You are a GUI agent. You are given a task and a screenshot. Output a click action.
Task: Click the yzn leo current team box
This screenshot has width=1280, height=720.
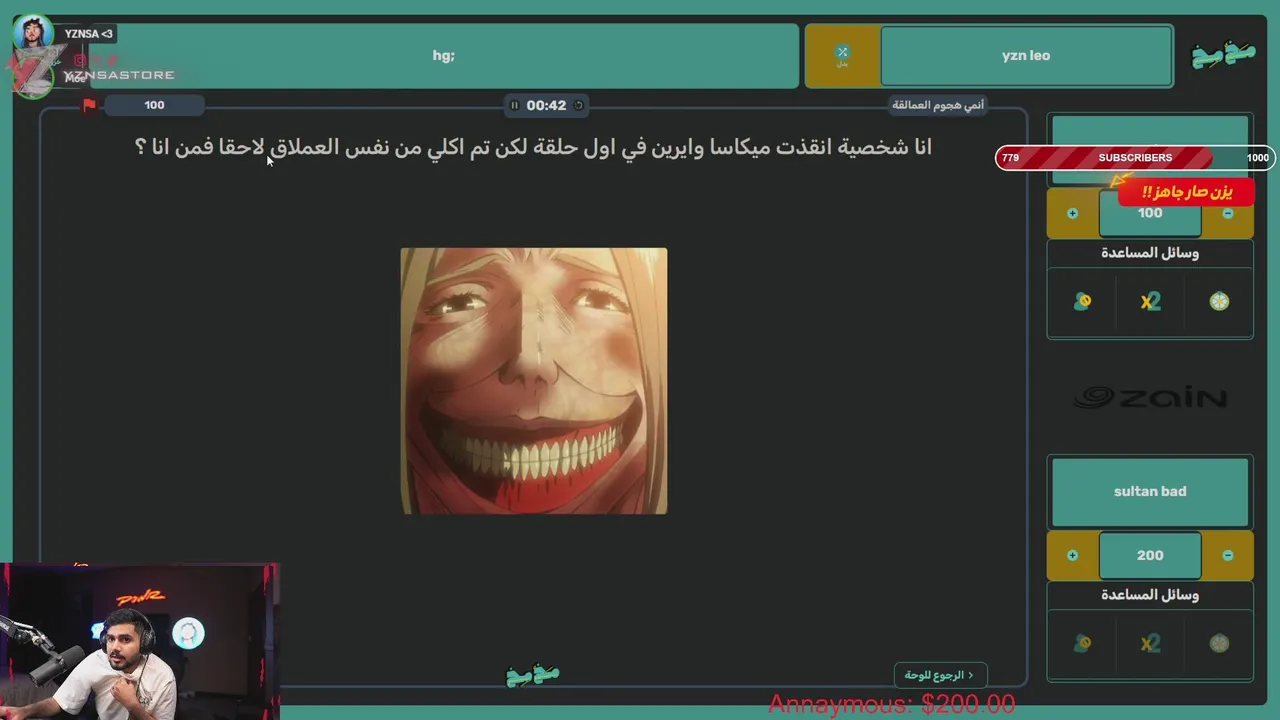coord(1026,56)
